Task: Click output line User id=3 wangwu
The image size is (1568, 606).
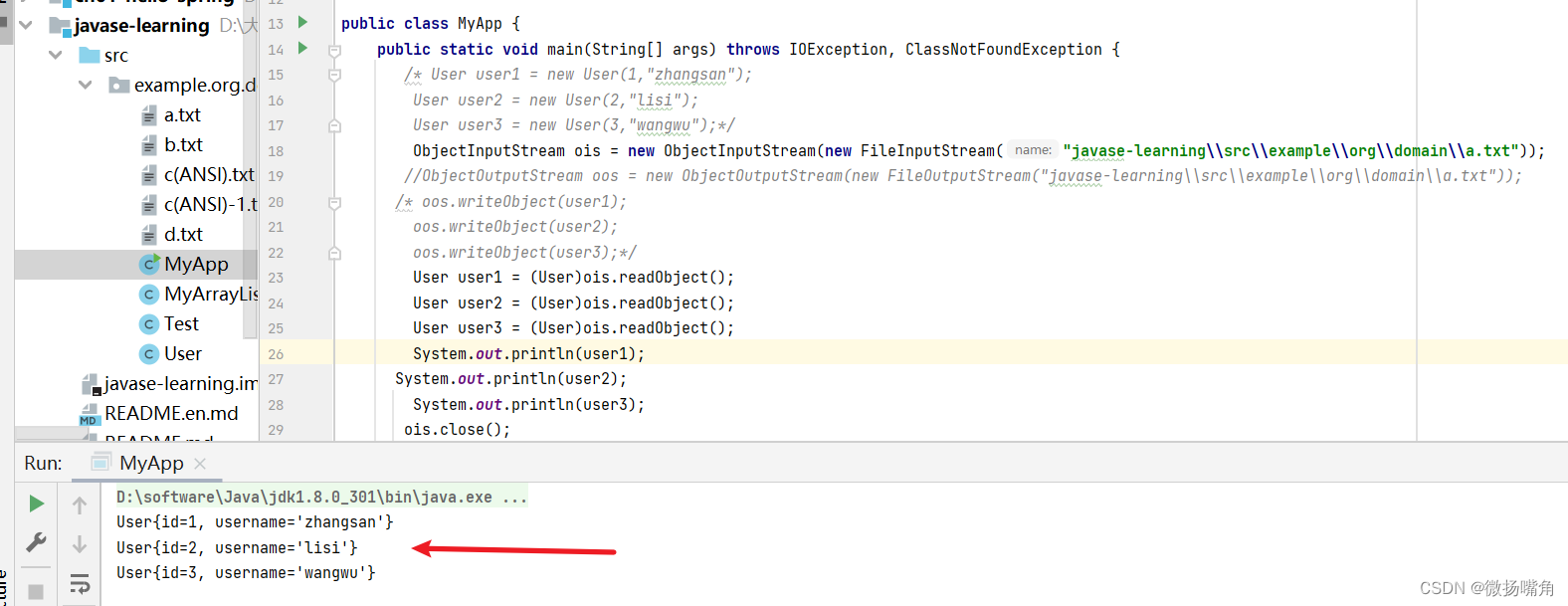Action: click(x=246, y=572)
